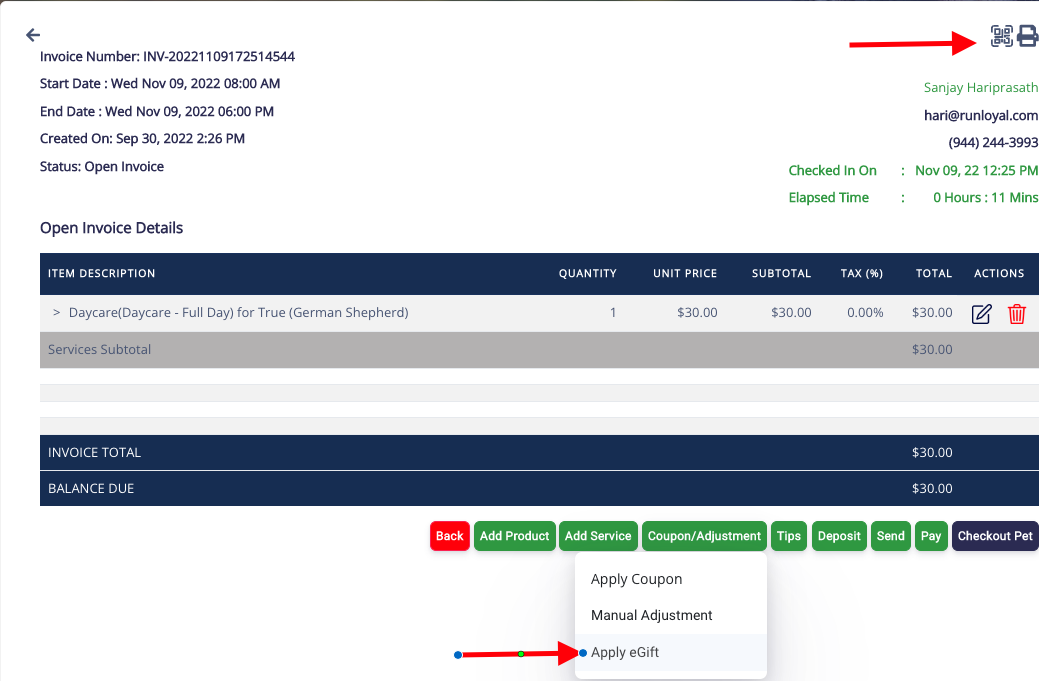Screen dimensions: 1039x681
Task: Click the Start Date line
Action: pos(160,83)
